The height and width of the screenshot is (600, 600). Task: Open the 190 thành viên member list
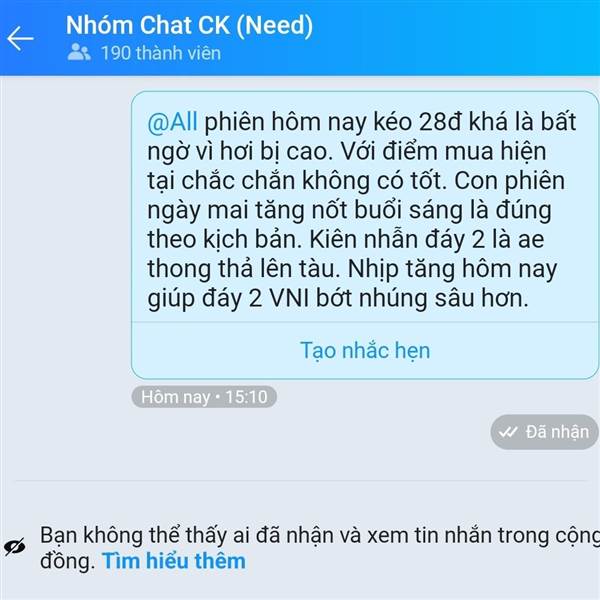pyautogui.click(x=161, y=53)
